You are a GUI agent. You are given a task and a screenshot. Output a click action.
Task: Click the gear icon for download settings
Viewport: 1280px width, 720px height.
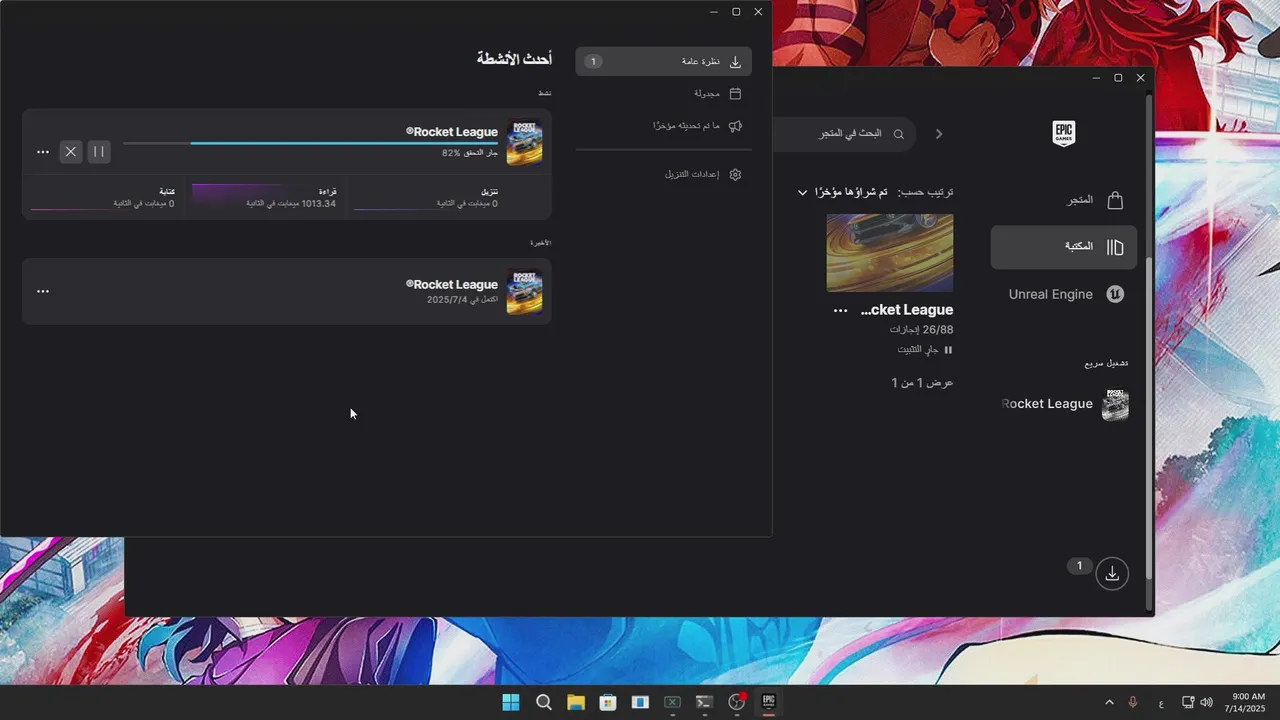point(735,174)
